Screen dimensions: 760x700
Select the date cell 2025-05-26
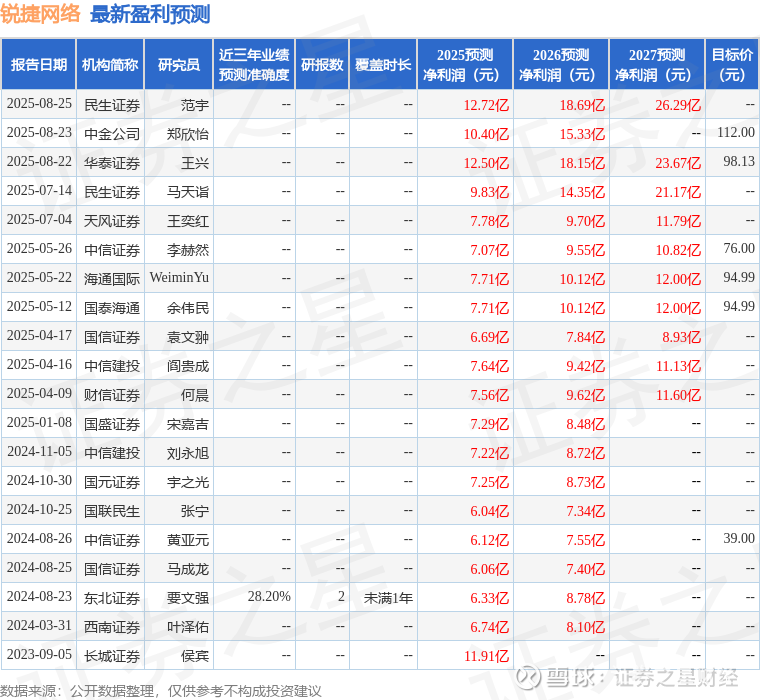39,249
